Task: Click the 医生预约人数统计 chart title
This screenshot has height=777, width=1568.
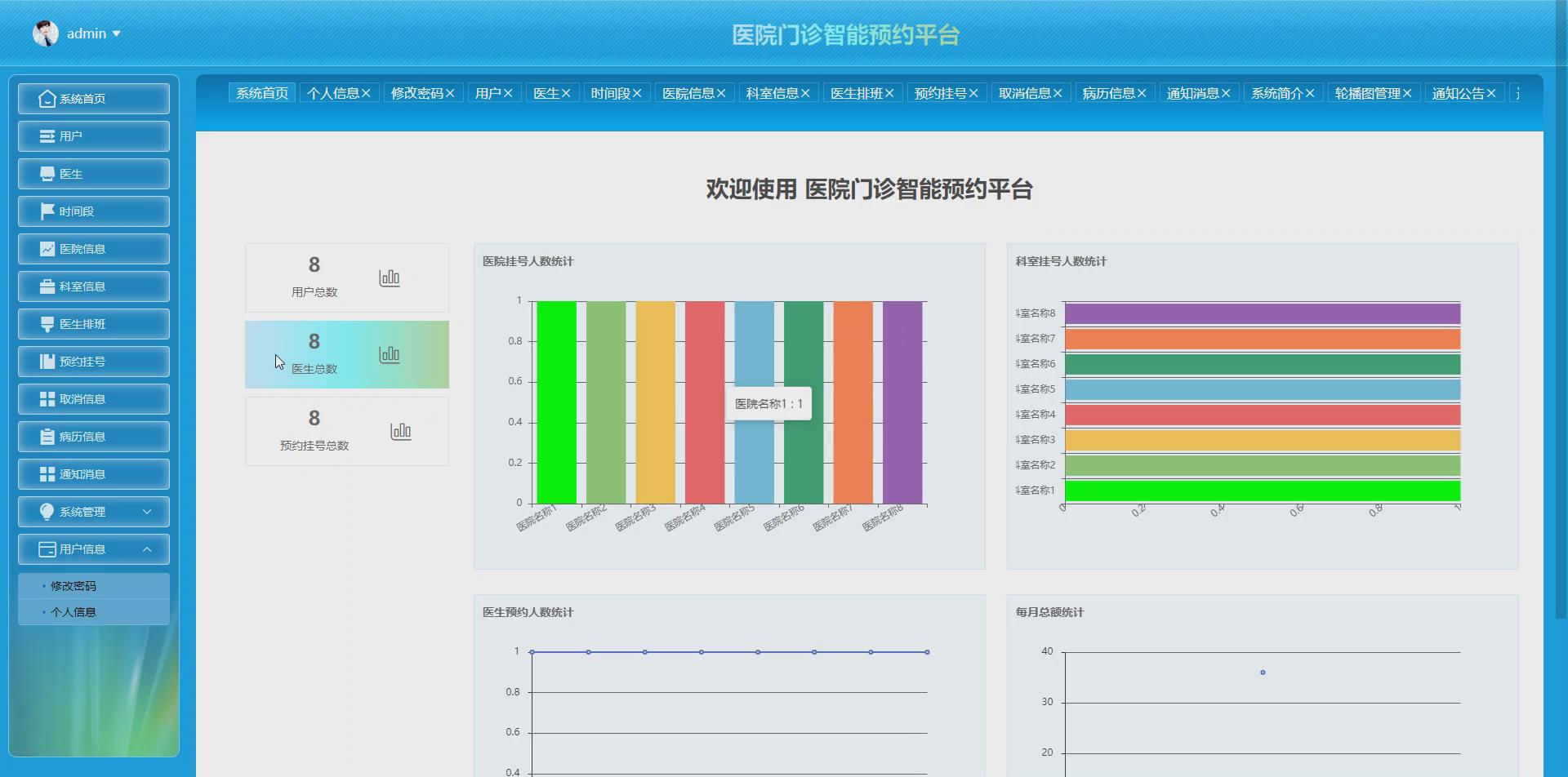Action: tap(528, 612)
